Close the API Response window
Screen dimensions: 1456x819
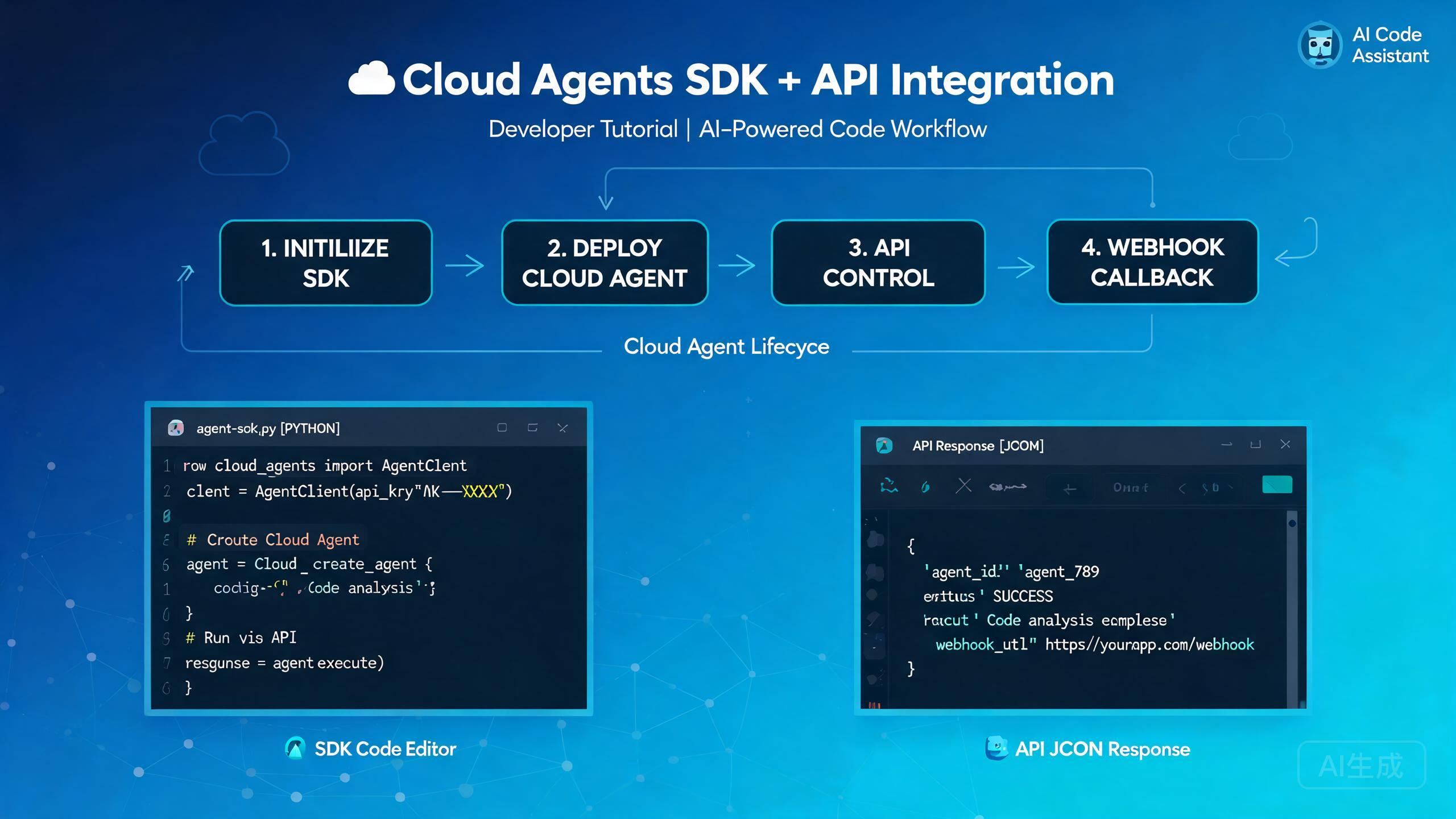click(1285, 444)
